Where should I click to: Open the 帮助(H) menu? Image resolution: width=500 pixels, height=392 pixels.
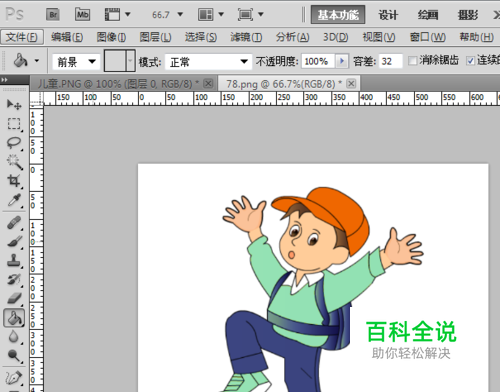pos(477,37)
